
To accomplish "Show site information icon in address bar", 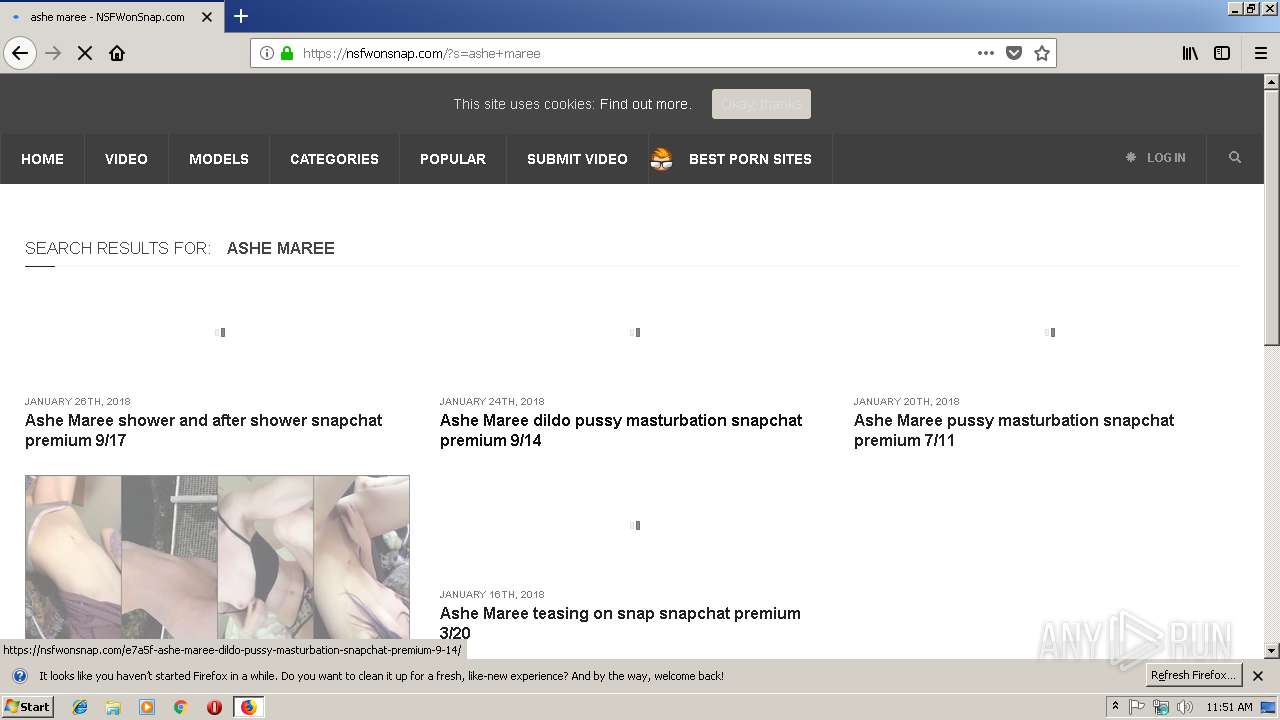I will (267, 53).
